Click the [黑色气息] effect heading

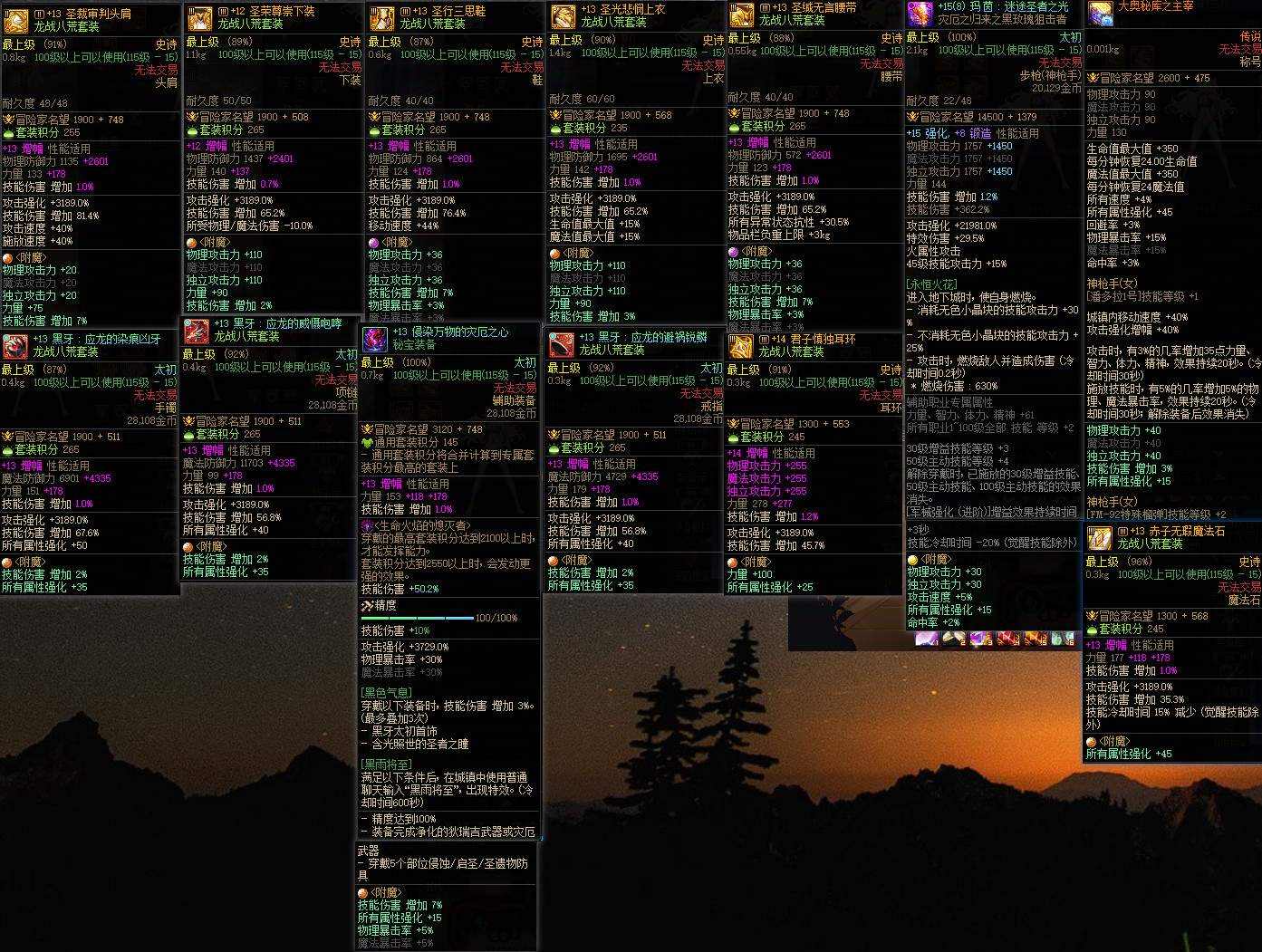click(385, 693)
